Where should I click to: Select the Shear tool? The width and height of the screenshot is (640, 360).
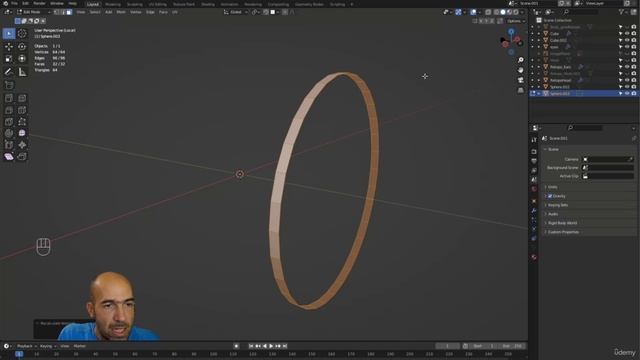tap(9, 157)
